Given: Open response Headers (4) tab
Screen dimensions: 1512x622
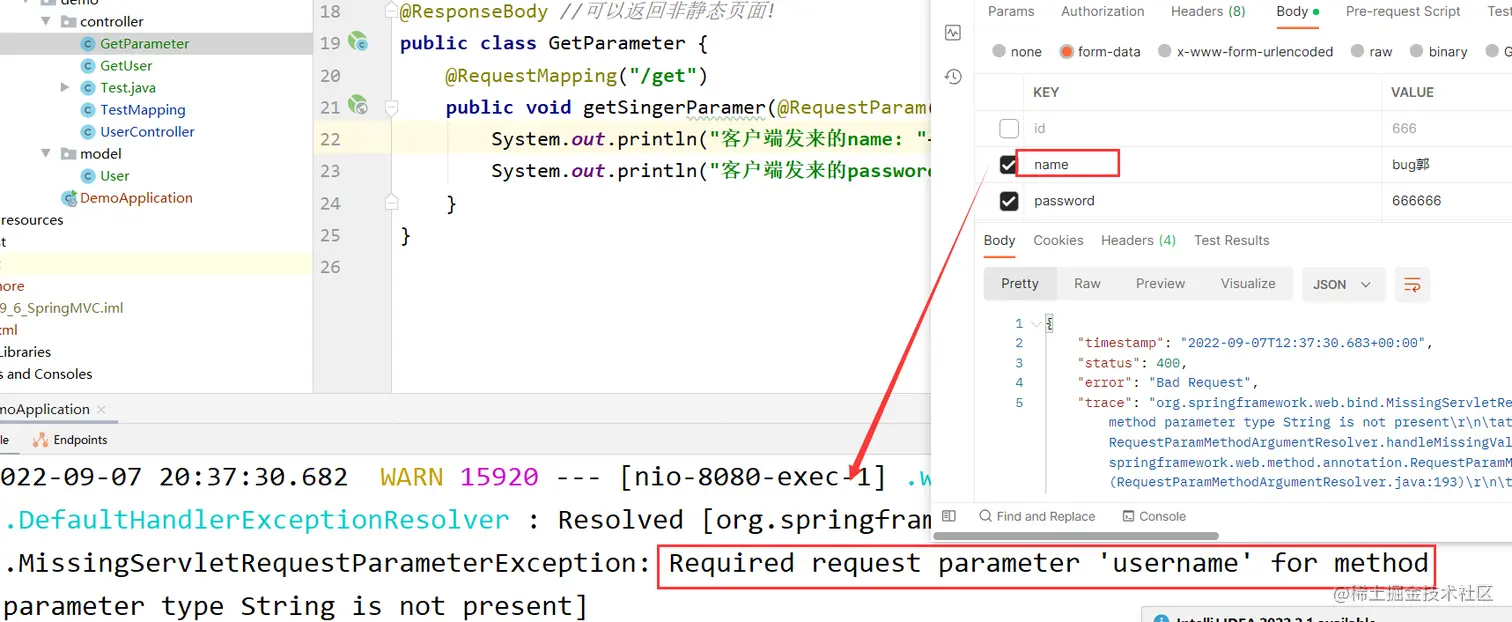Looking at the screenshot, I should 1138,240.
